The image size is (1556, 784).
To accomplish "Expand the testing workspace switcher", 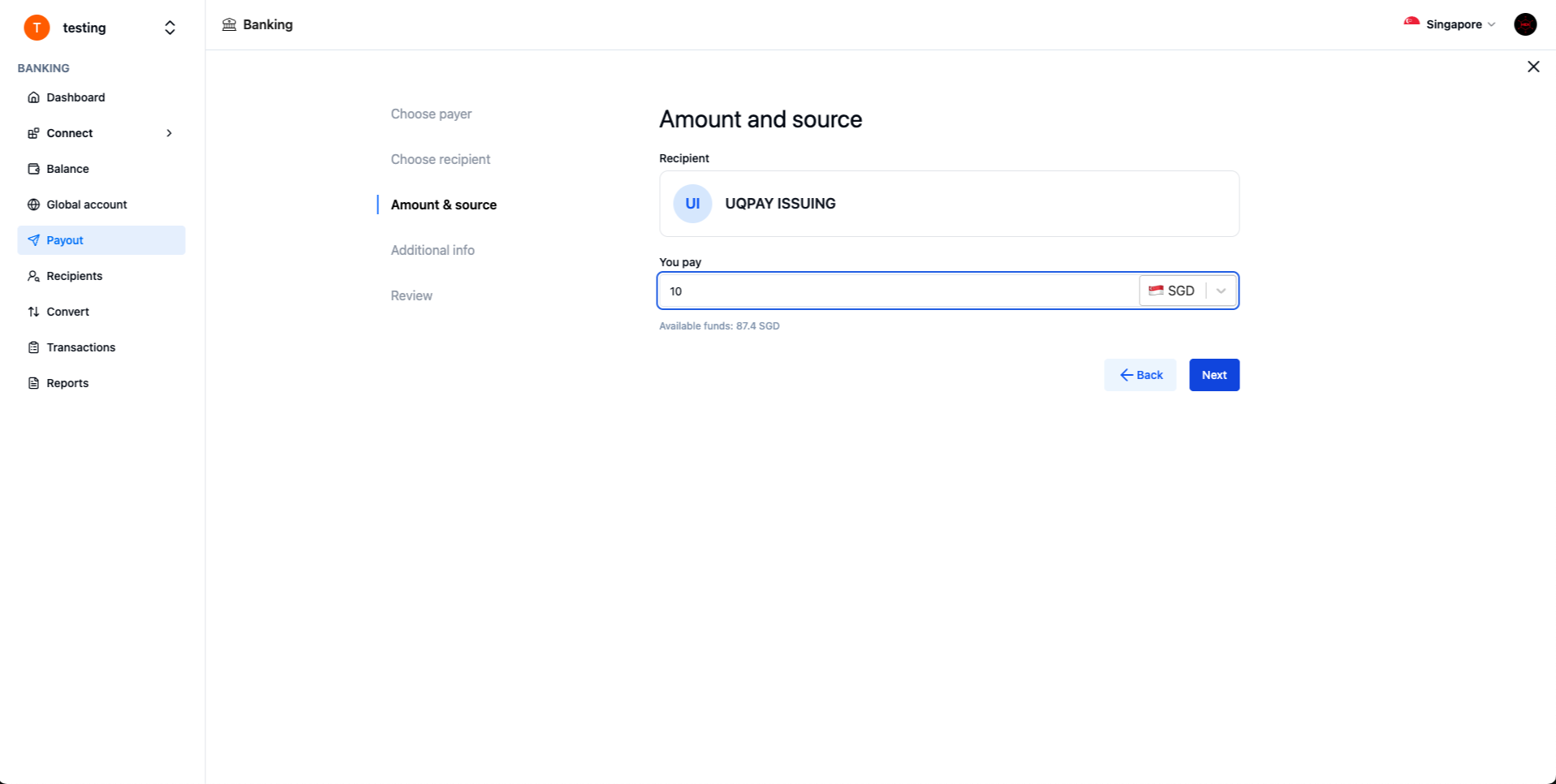I will click(170, 28).
